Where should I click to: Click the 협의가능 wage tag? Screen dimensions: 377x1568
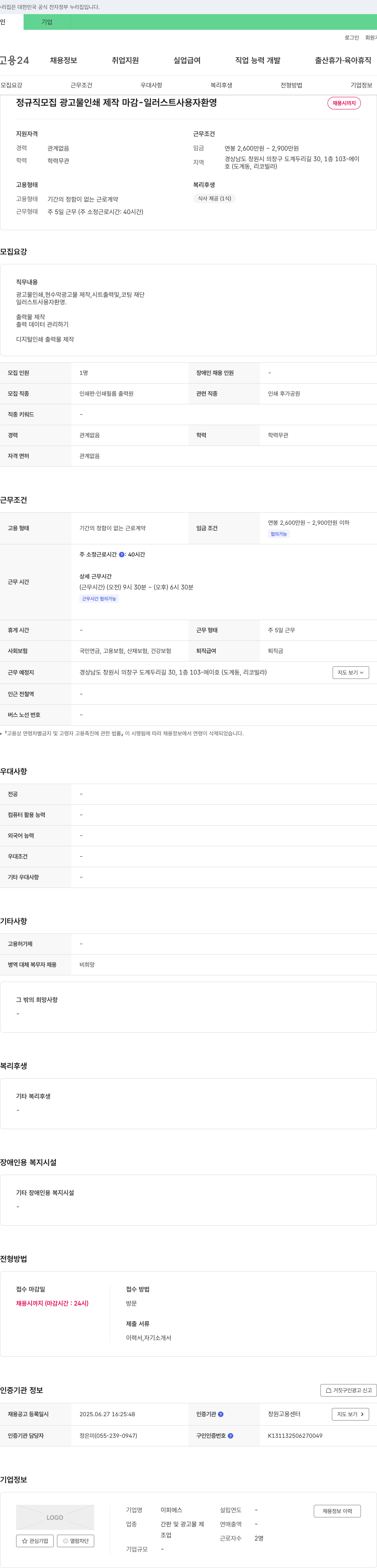[278, 535]
